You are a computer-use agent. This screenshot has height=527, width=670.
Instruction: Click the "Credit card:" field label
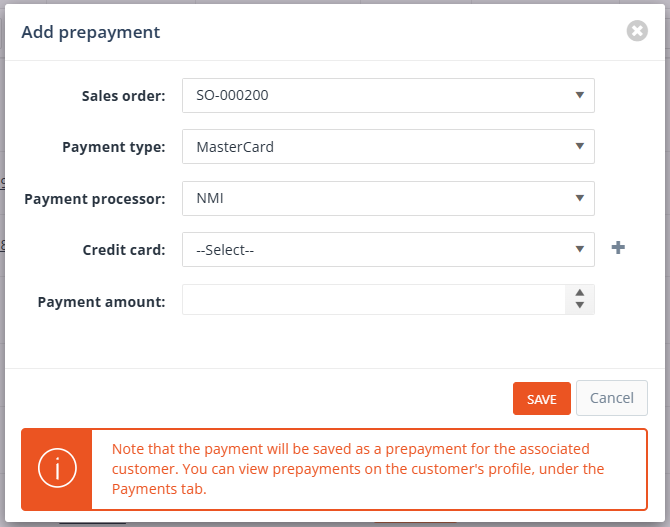click(124, 250)
